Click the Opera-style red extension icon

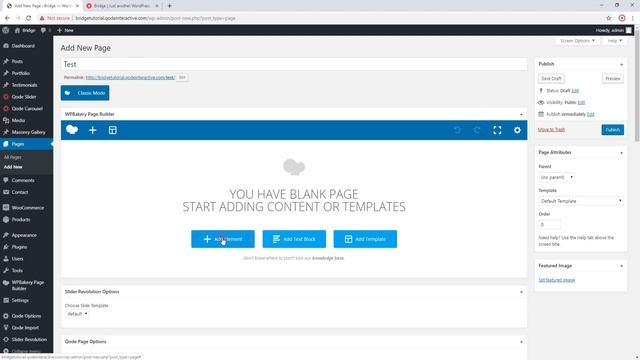(622, 18)
